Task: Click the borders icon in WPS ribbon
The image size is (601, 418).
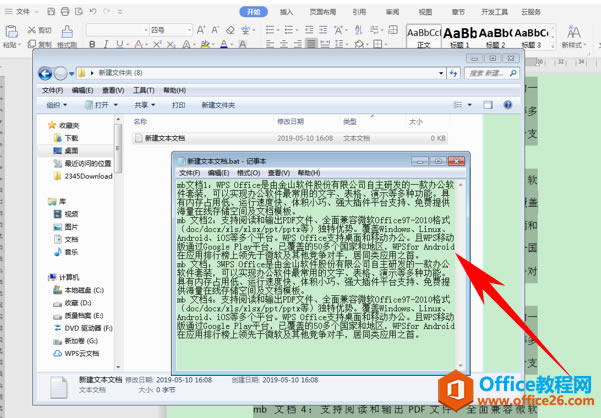Action: (x=378, y=44)
